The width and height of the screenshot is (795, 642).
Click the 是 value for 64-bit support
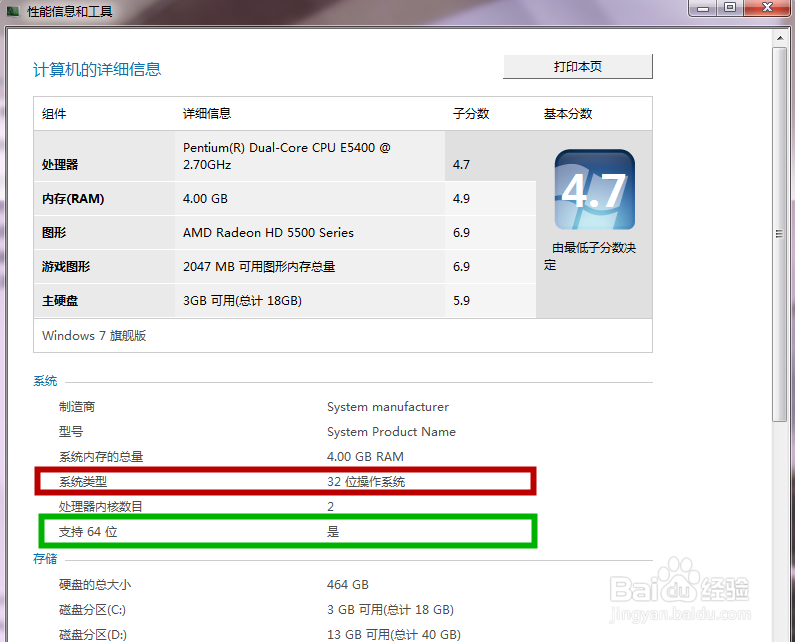tap(333, 531)
